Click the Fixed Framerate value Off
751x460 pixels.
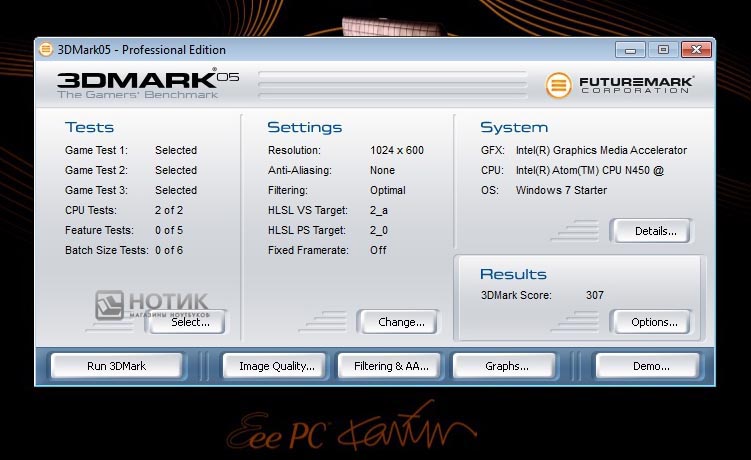tap(378, 250)
